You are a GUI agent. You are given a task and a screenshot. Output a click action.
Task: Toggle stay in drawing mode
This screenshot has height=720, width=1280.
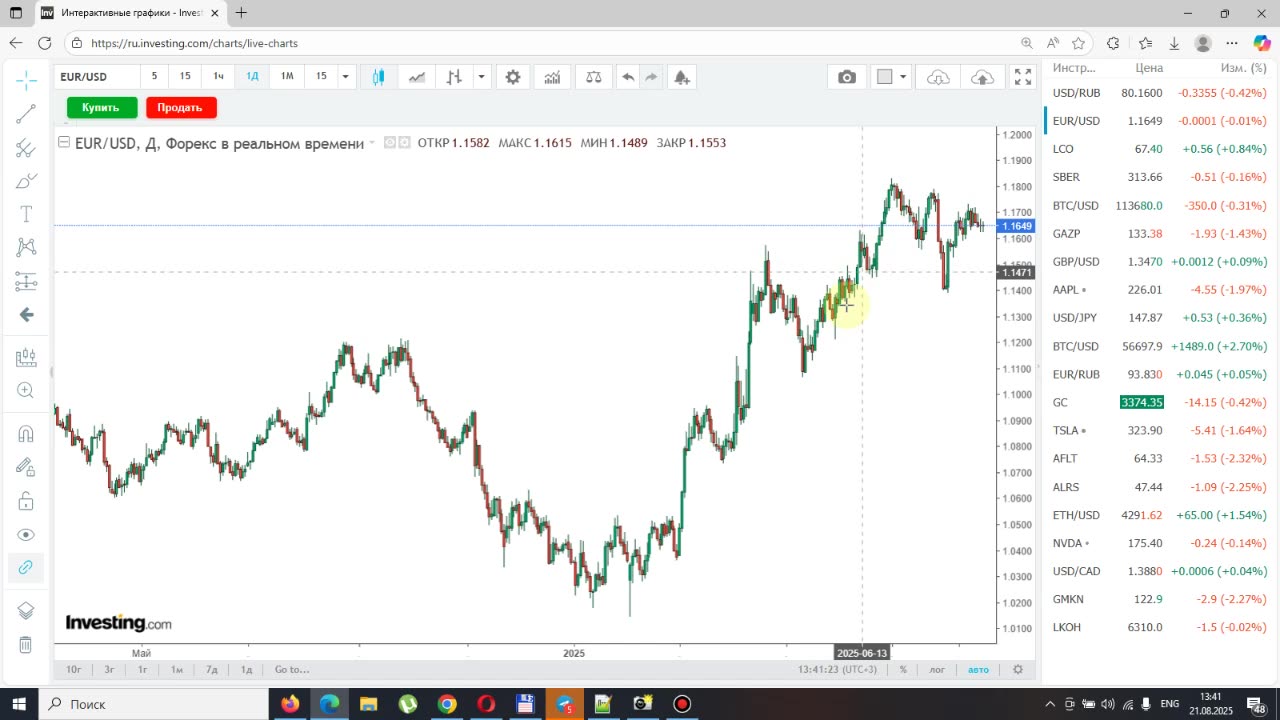point(26,467)
